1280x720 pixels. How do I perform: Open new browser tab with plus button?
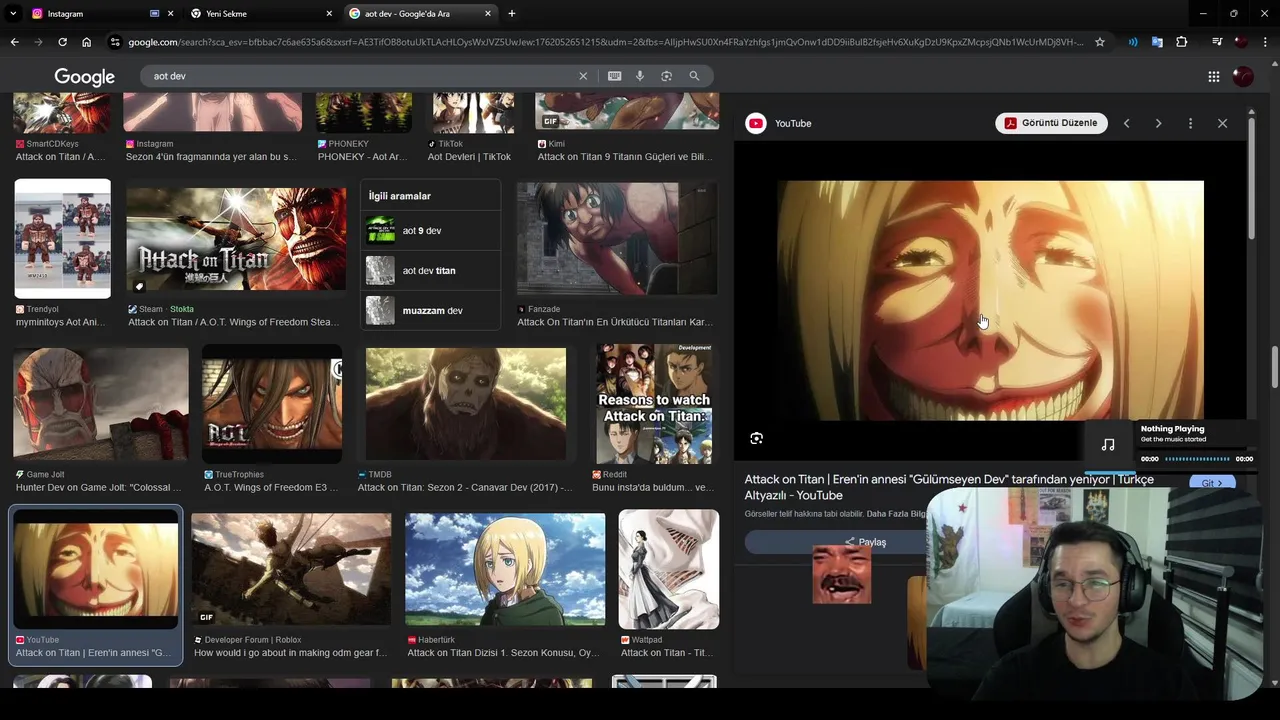512,13
